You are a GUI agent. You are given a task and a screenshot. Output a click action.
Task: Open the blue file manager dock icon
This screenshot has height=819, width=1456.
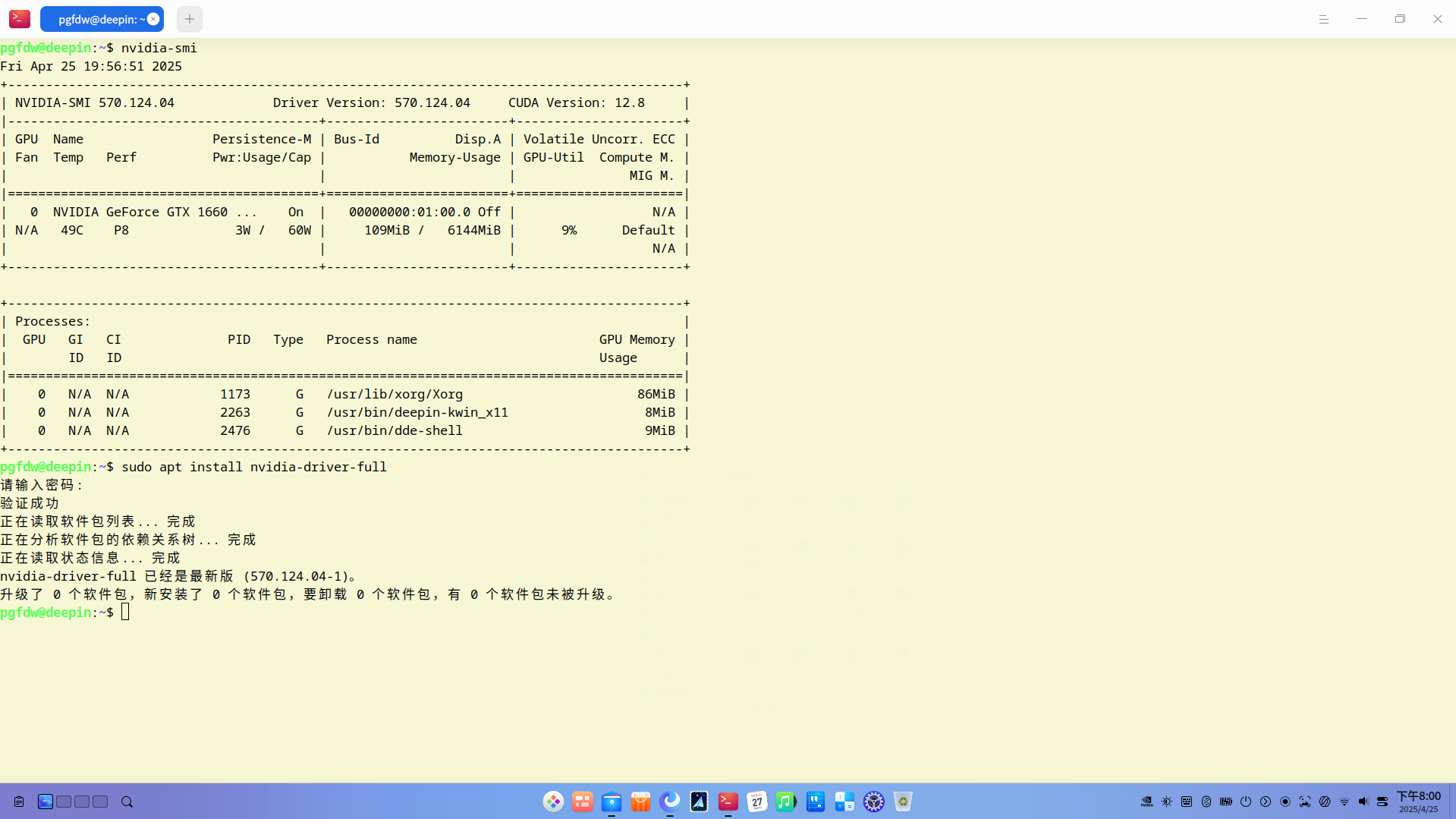click(612, 802)
